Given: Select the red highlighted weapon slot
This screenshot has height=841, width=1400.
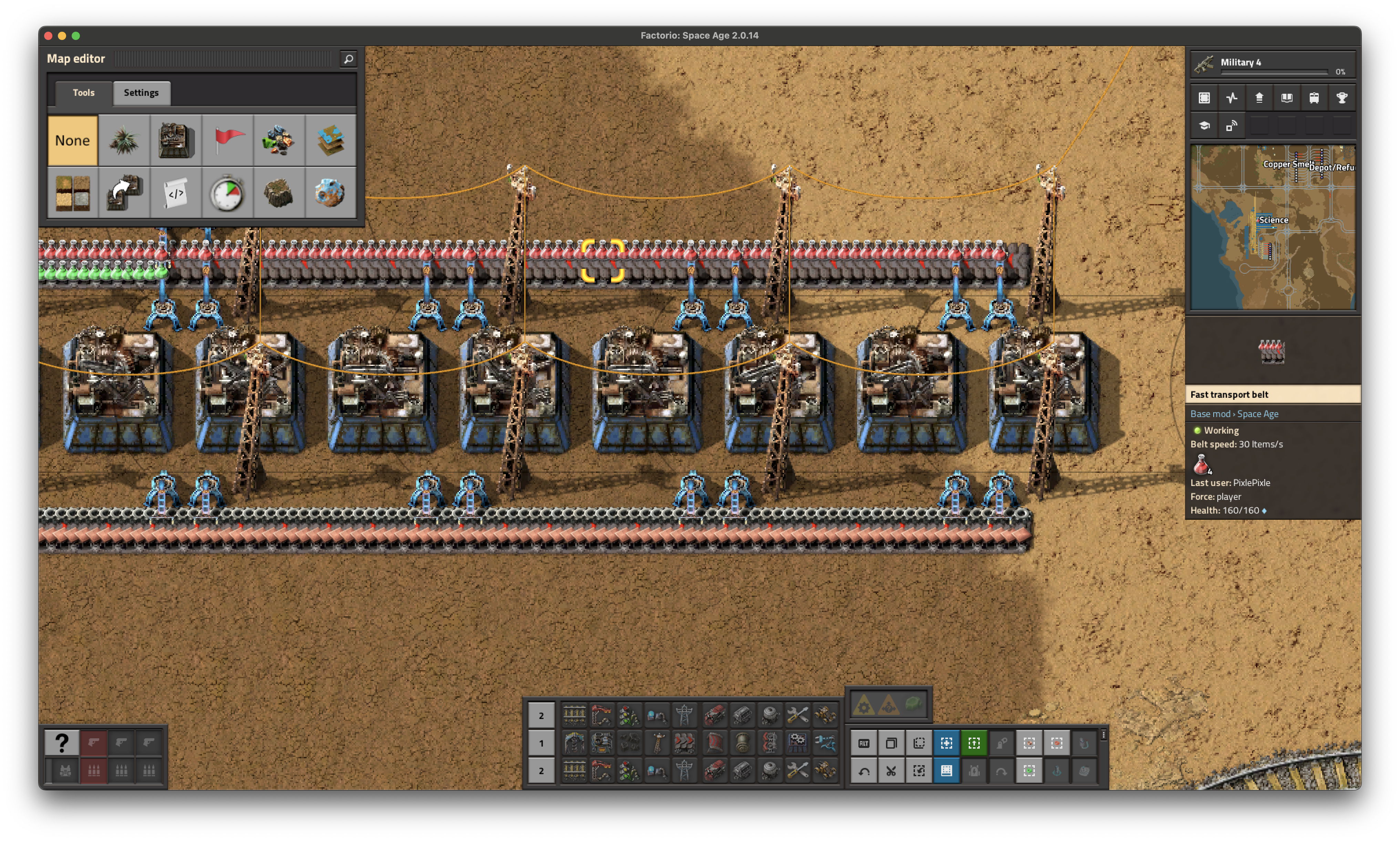Looking at the screenshot, I should (x=93, y=742).
